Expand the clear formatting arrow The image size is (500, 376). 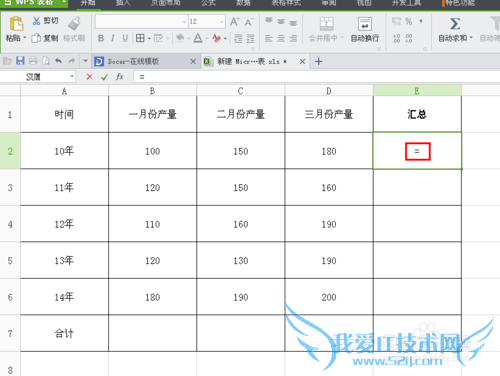226,39
